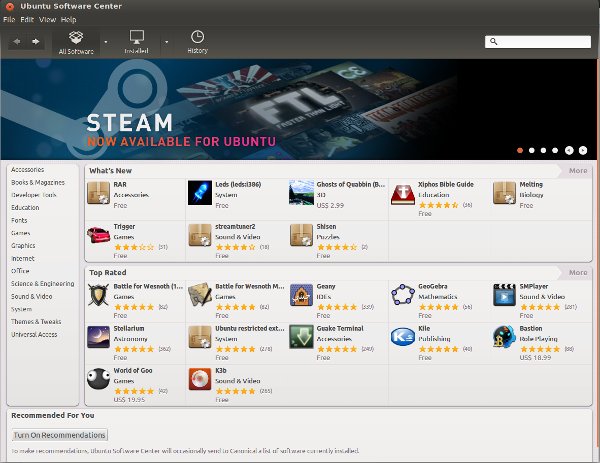This screenshot has height=463, width=600.
Task: Open the Universal Access category
Action: point(34,334)
